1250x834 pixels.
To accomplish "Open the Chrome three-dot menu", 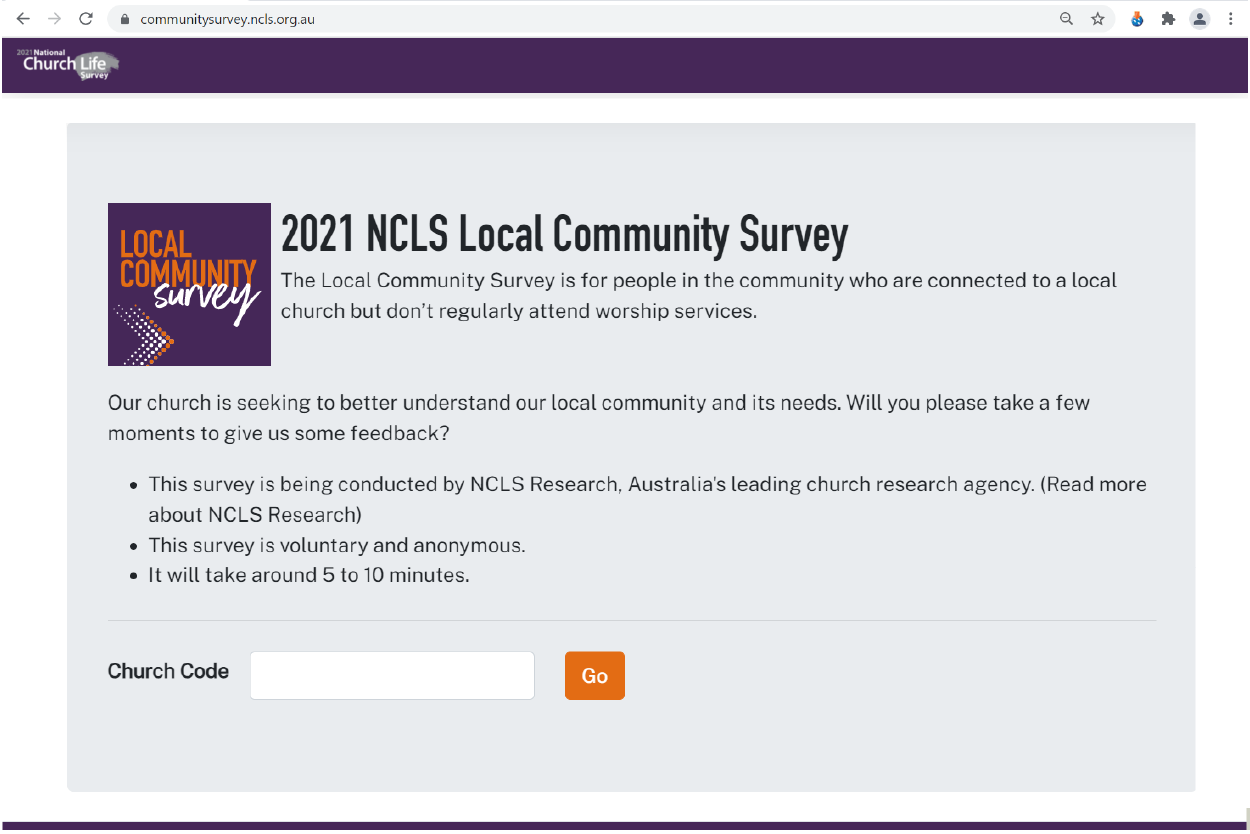I will click(1230, 18).
